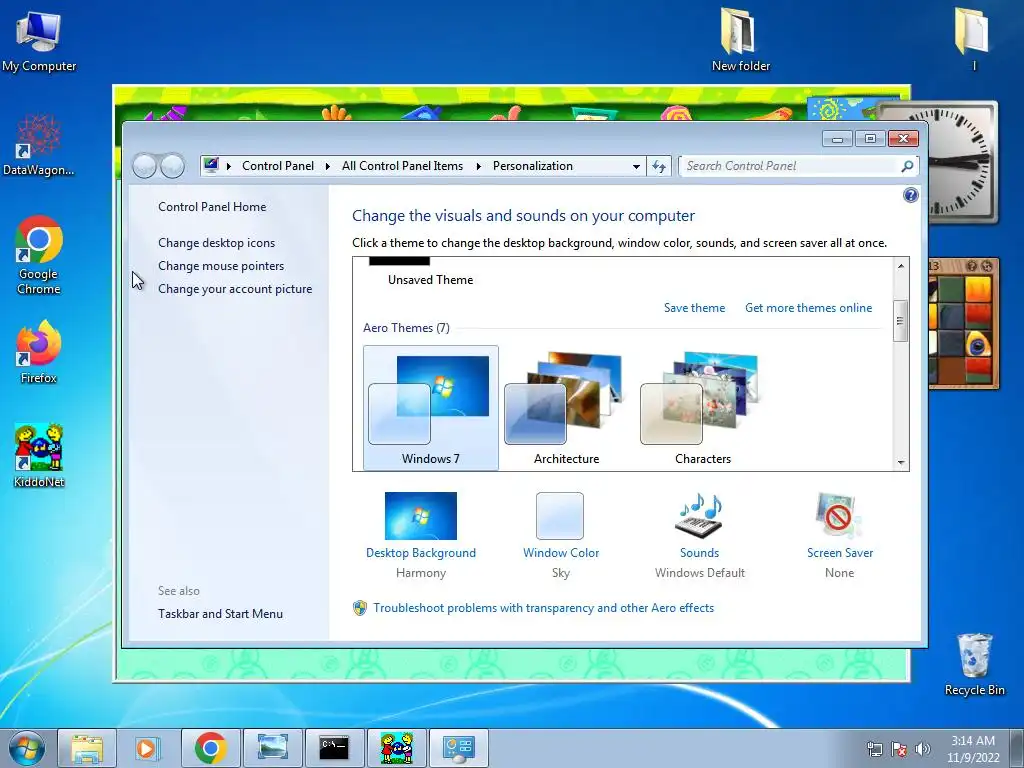Click All Control Panel Items breadcrumb
Screen dimensions: 1024x768
[x=402, y=166]
